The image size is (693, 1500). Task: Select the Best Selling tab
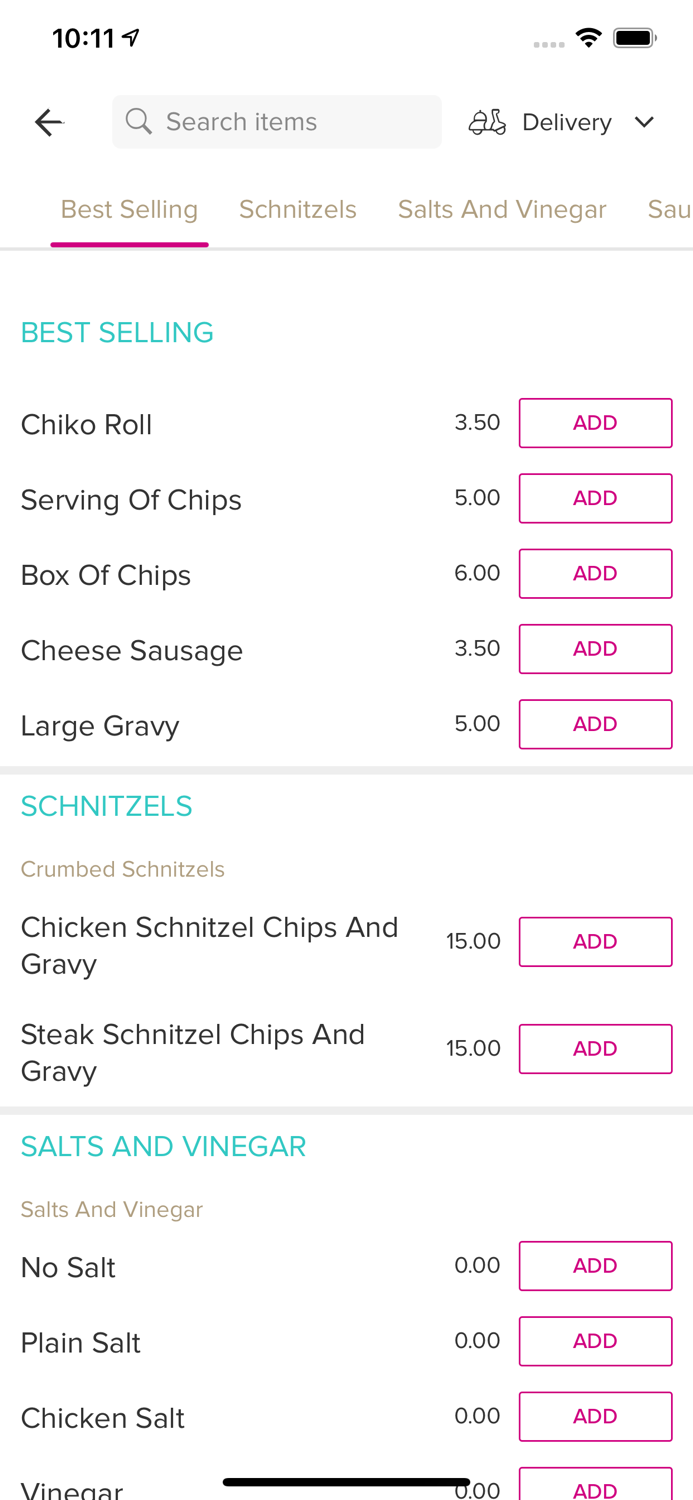(129, 208)
